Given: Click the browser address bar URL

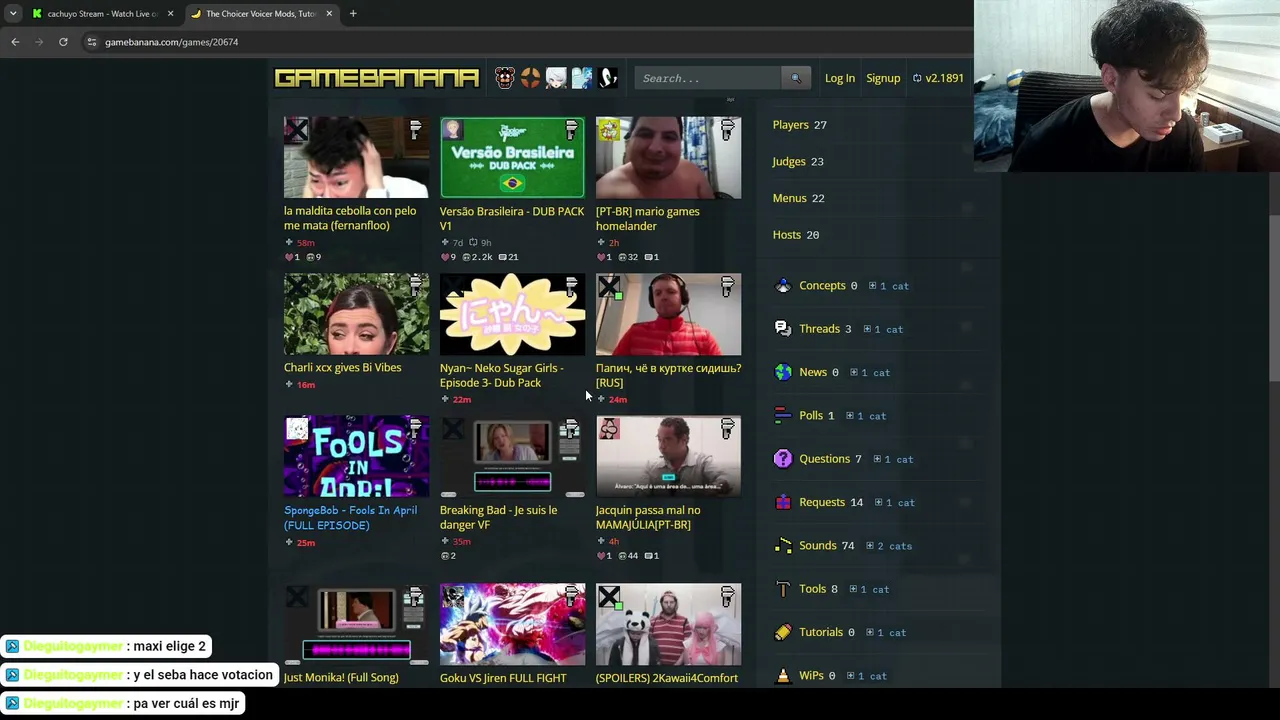Looking at the screenshot, I should point(171,42).
